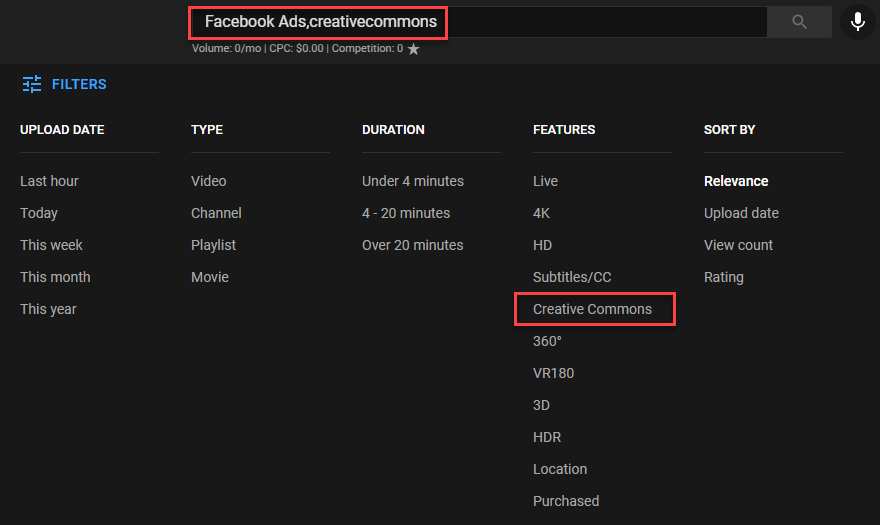Pick the Under 4 minutes duration
Viewport: 880px width, 525px height.
click(x=413, y=181)
